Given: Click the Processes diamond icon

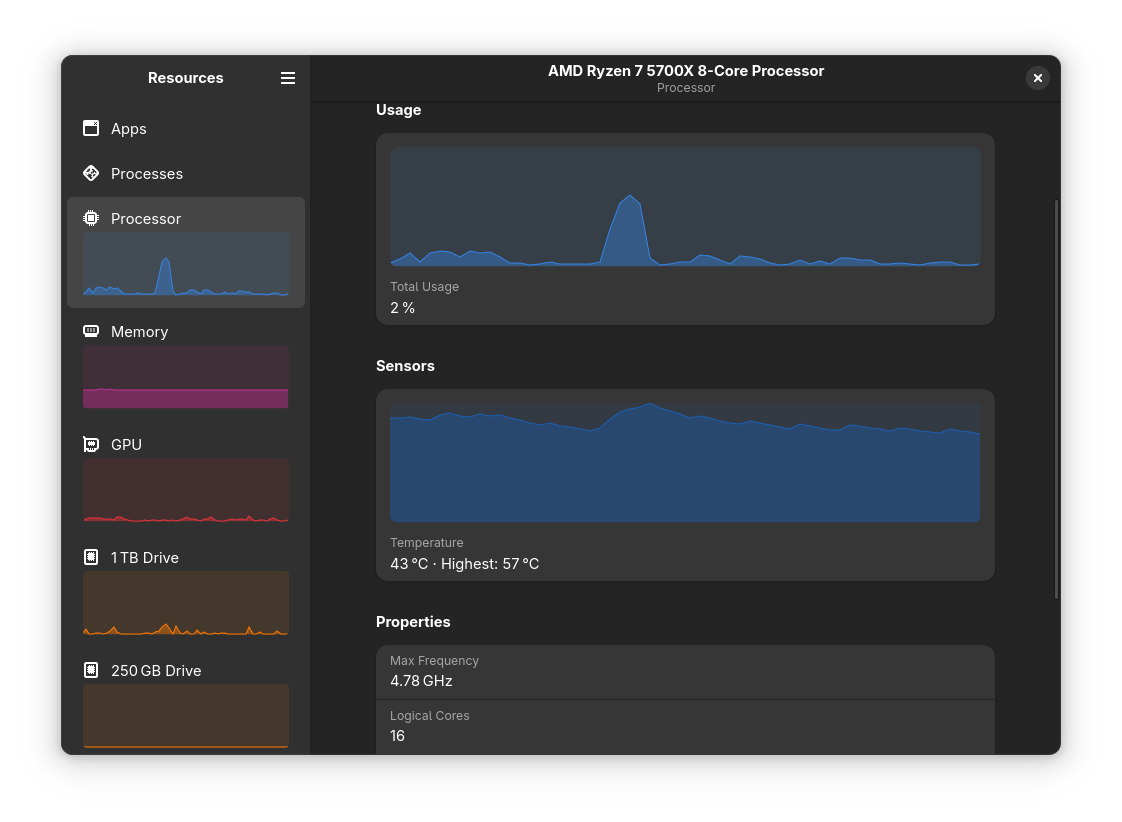Looking at the screenshot, I should coord(91,173).
